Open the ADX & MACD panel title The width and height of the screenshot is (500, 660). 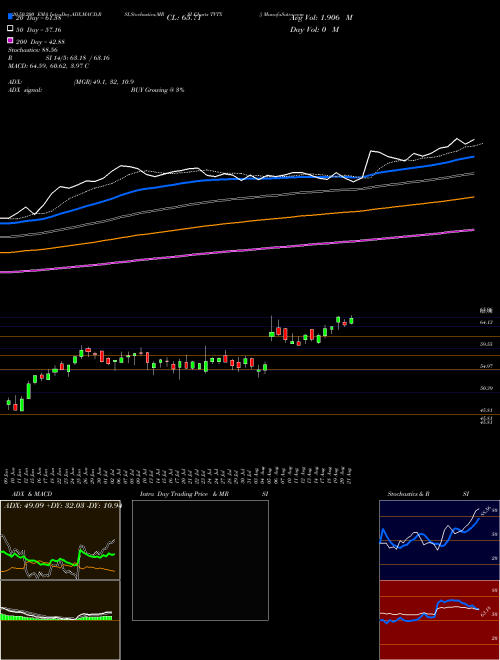tap(27, 494)
